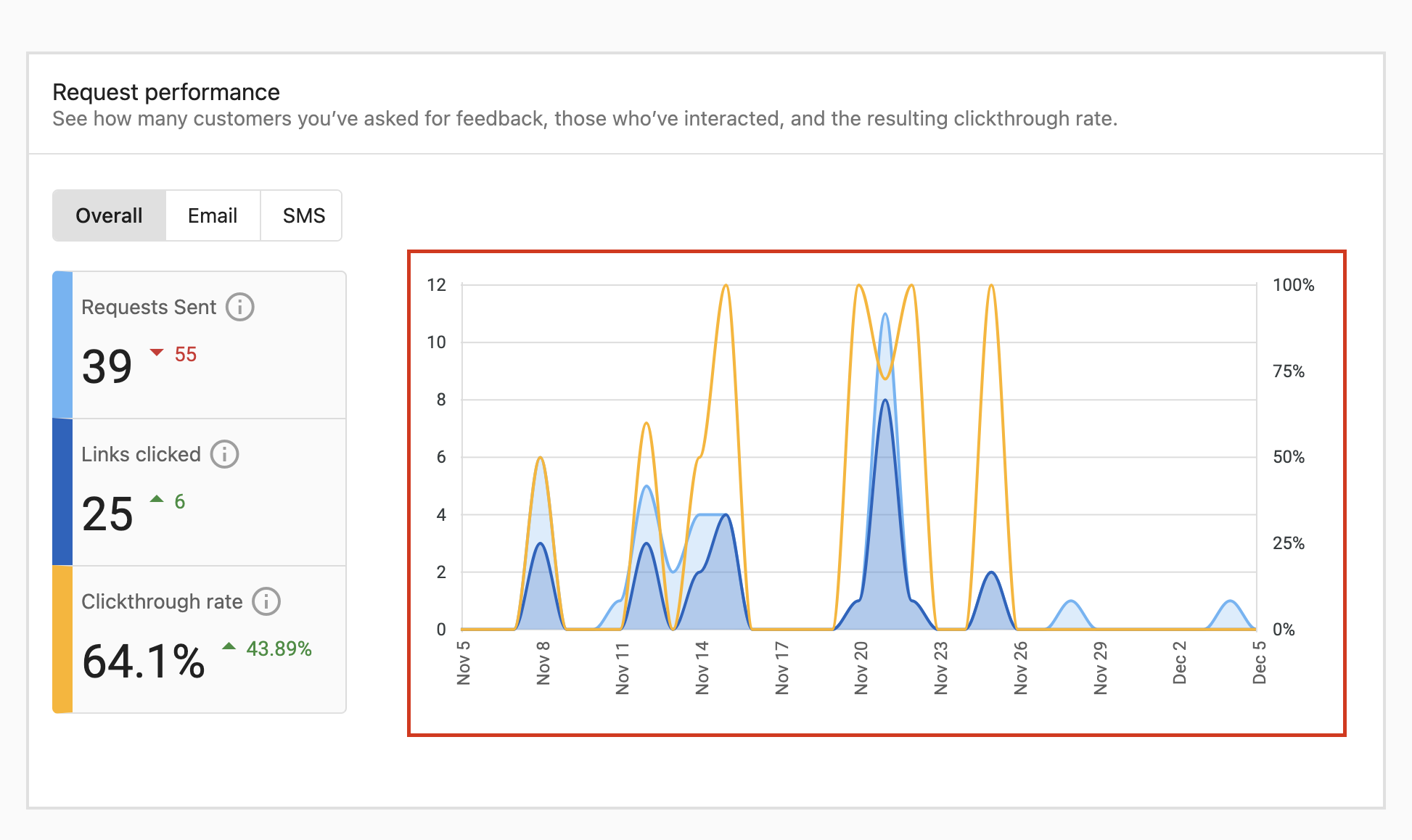Screen dimensions: 1412x840
Task: Select the light blue Requests Sent legend bar
Action: [61, 344]
